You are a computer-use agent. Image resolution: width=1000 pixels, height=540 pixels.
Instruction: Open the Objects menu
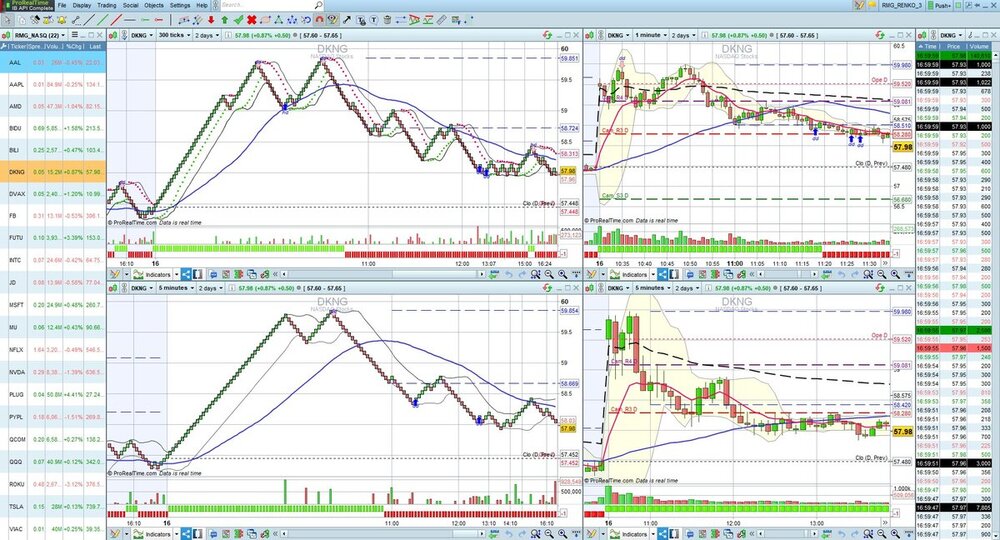click(154, 6)
